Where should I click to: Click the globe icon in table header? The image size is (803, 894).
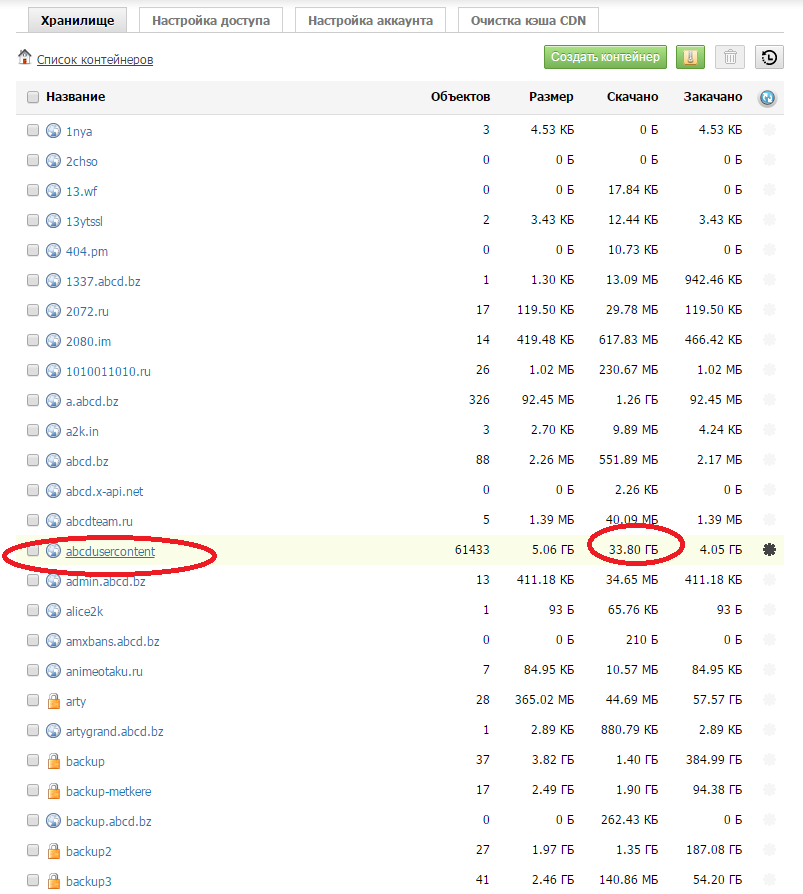click(x=767, y=97)
